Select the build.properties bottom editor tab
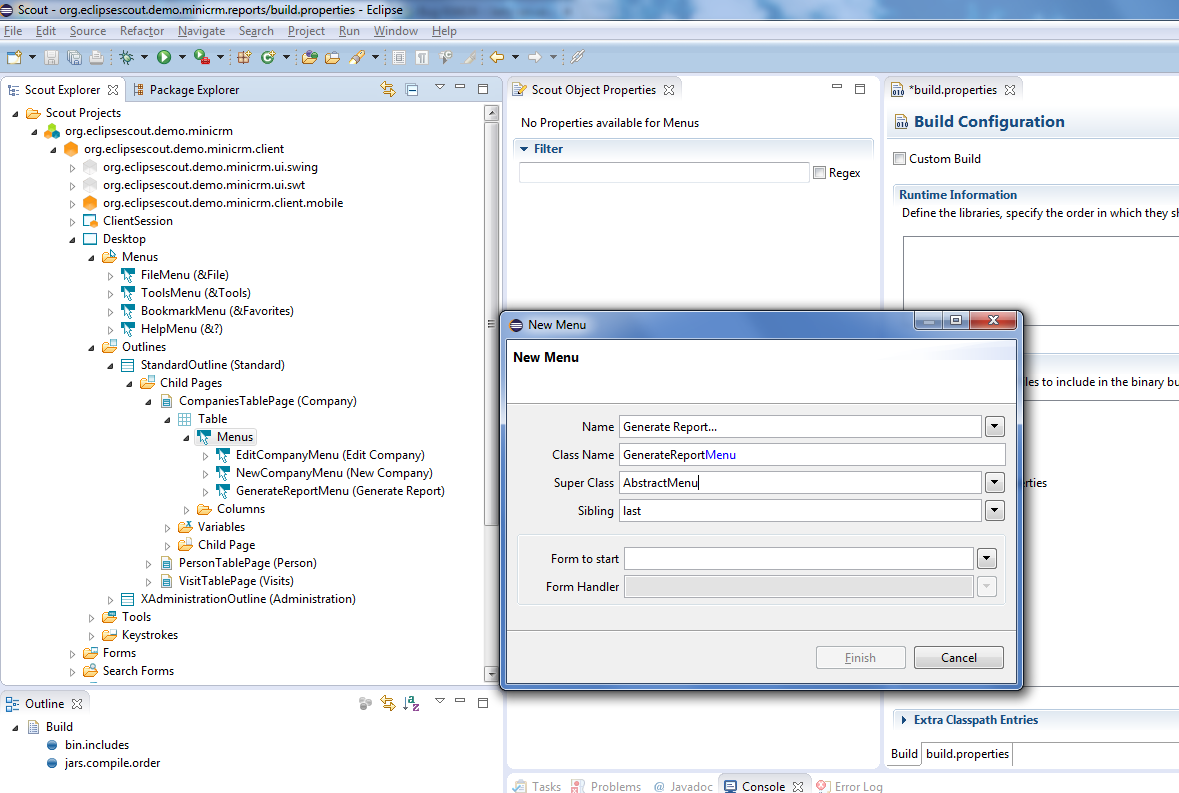 [x=967, y=754]
